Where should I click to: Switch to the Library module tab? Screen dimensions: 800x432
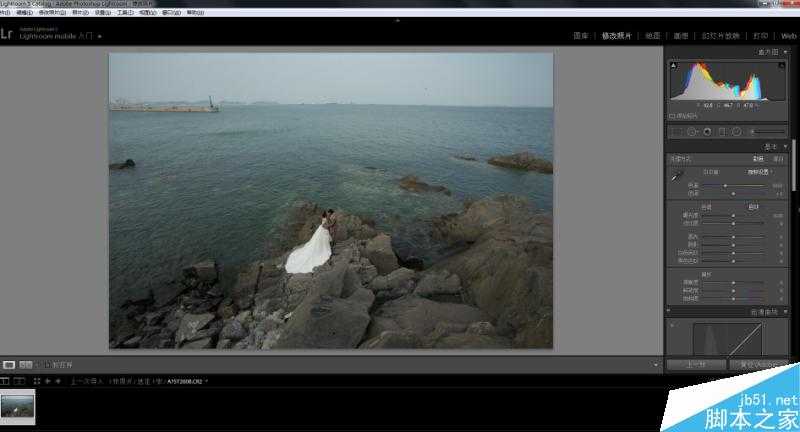pyautogui.click(x=581, y=35)
